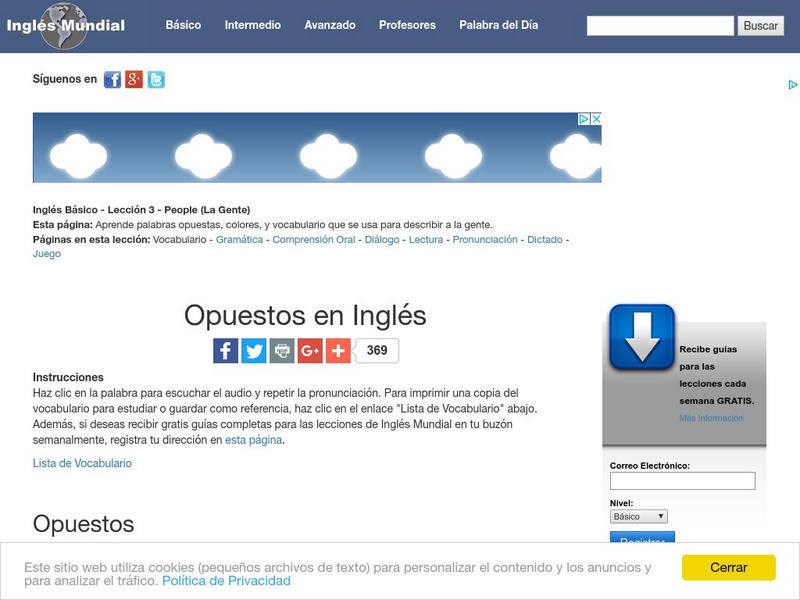Share on Facebook using the blue share button
This screenshot has height=600, width=800.
(226, 351)
